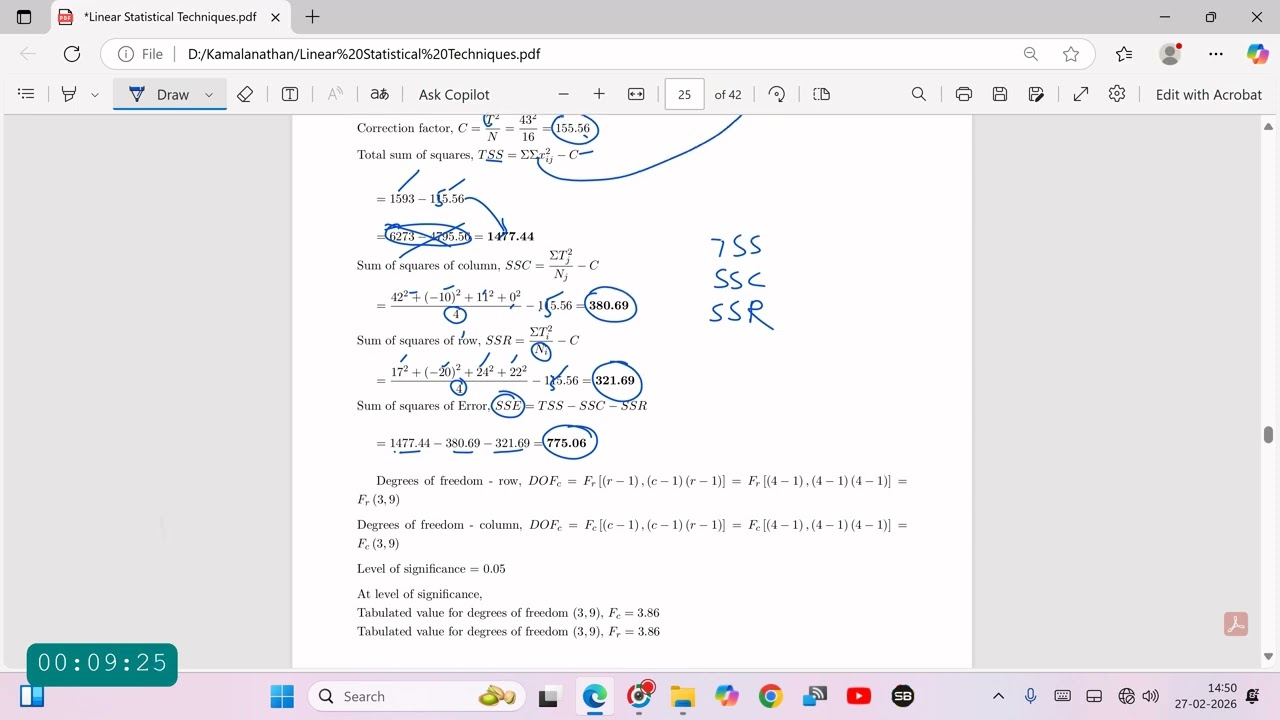The height and width of the screenshot is (720, 1280).
Task: Open the Widgets panel on the taskbar
Action: click(x=32, y=696)
